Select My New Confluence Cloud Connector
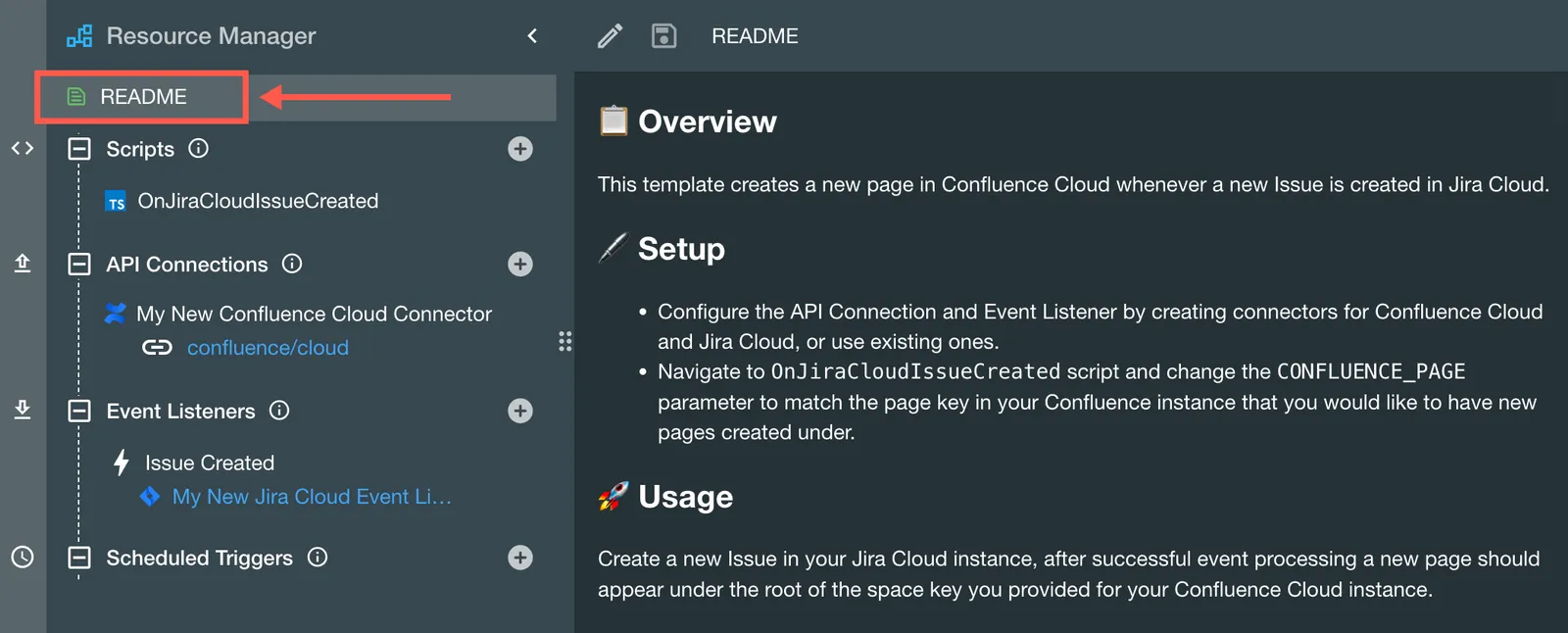Image resolution: width=1568 pixels, height=633 pixels. click(x=314, y=314)
